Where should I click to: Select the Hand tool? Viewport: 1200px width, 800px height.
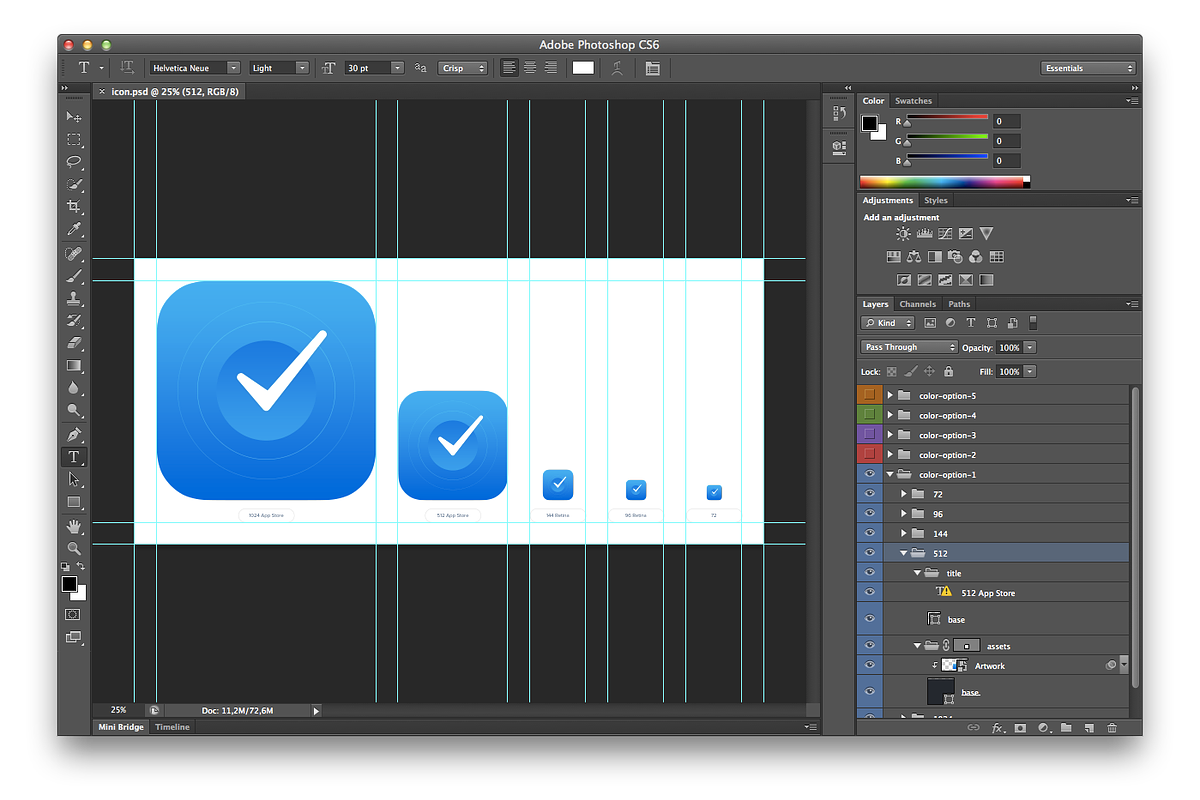coord(74,526)
